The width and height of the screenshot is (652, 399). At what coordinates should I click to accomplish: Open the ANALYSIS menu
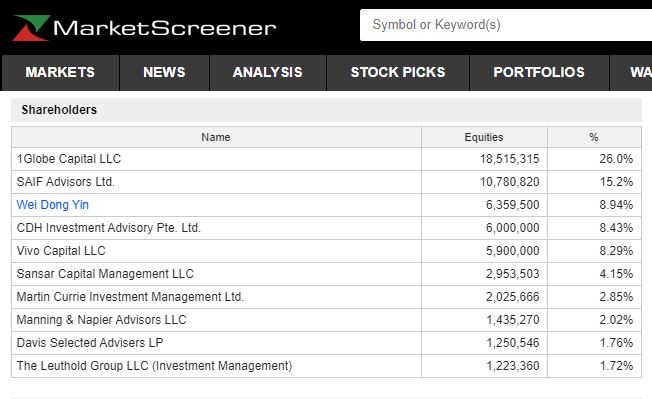pos(268,72)
